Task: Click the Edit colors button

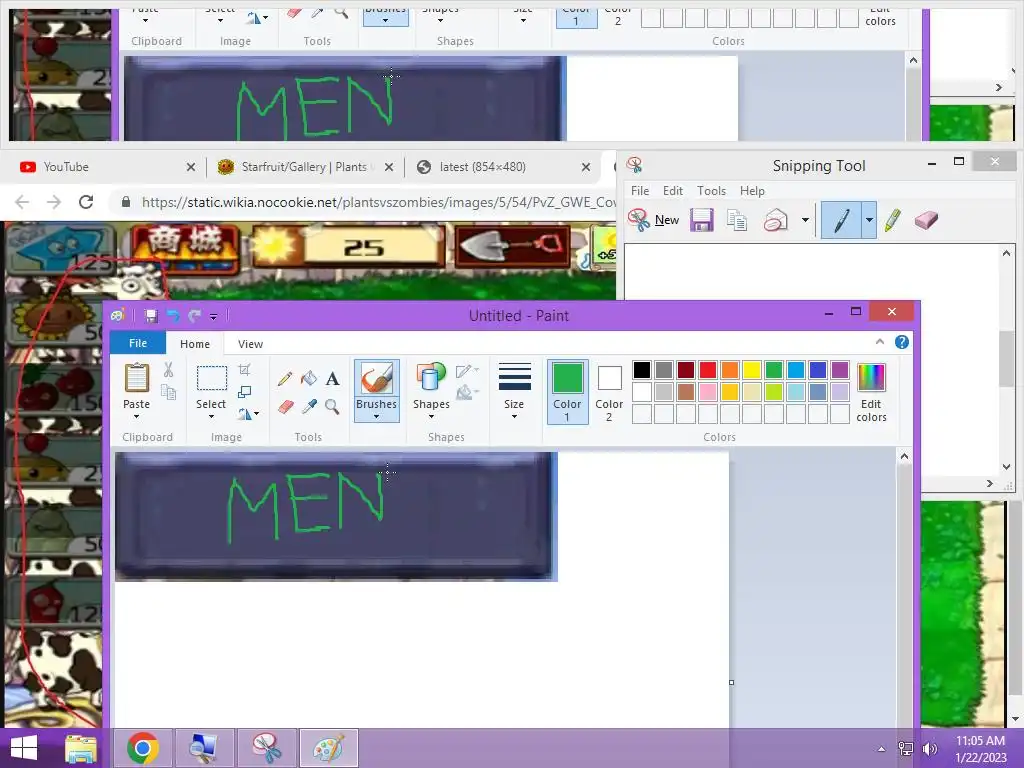Action: (x=871, y=392)
